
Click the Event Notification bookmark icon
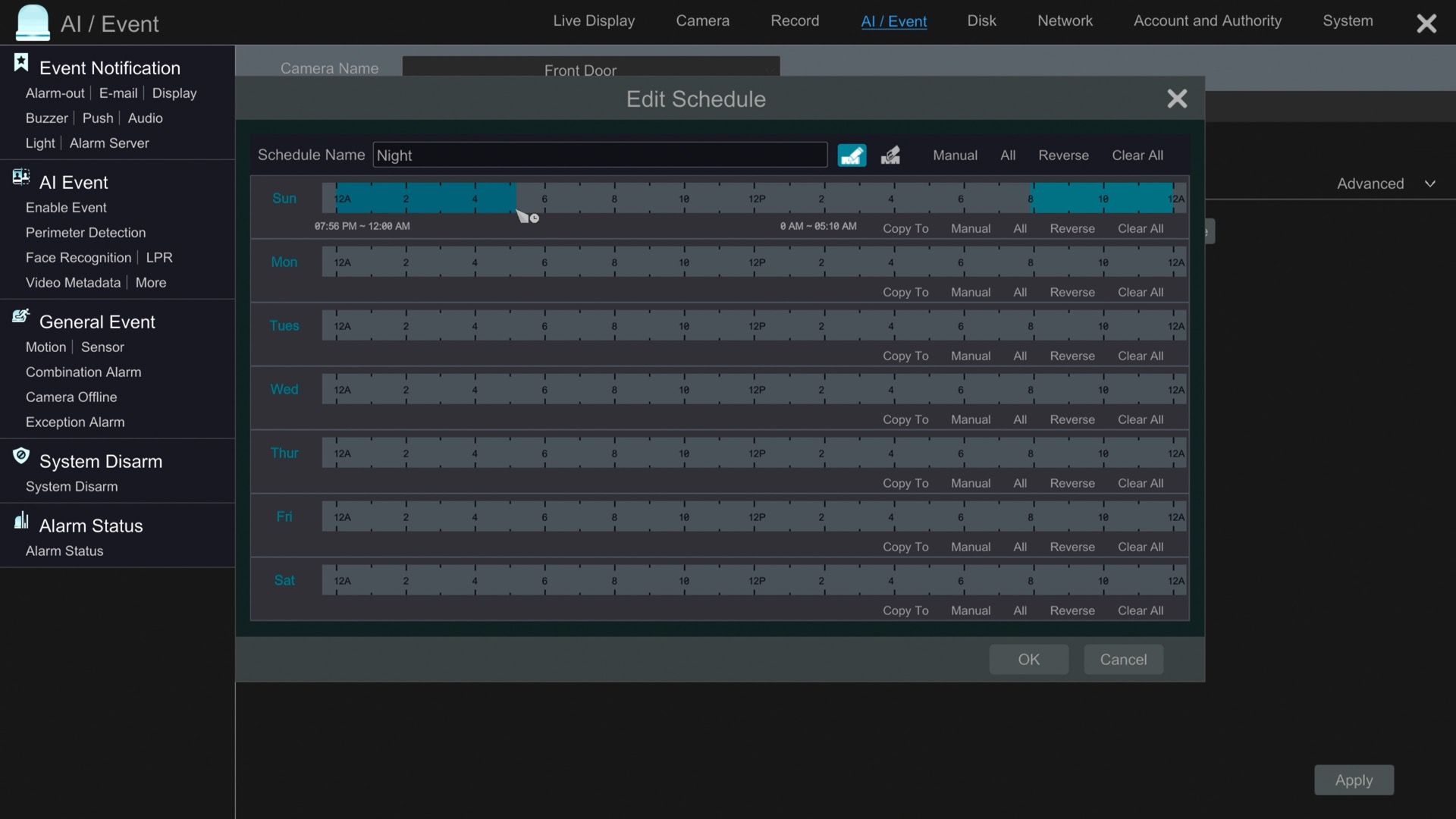21,63
